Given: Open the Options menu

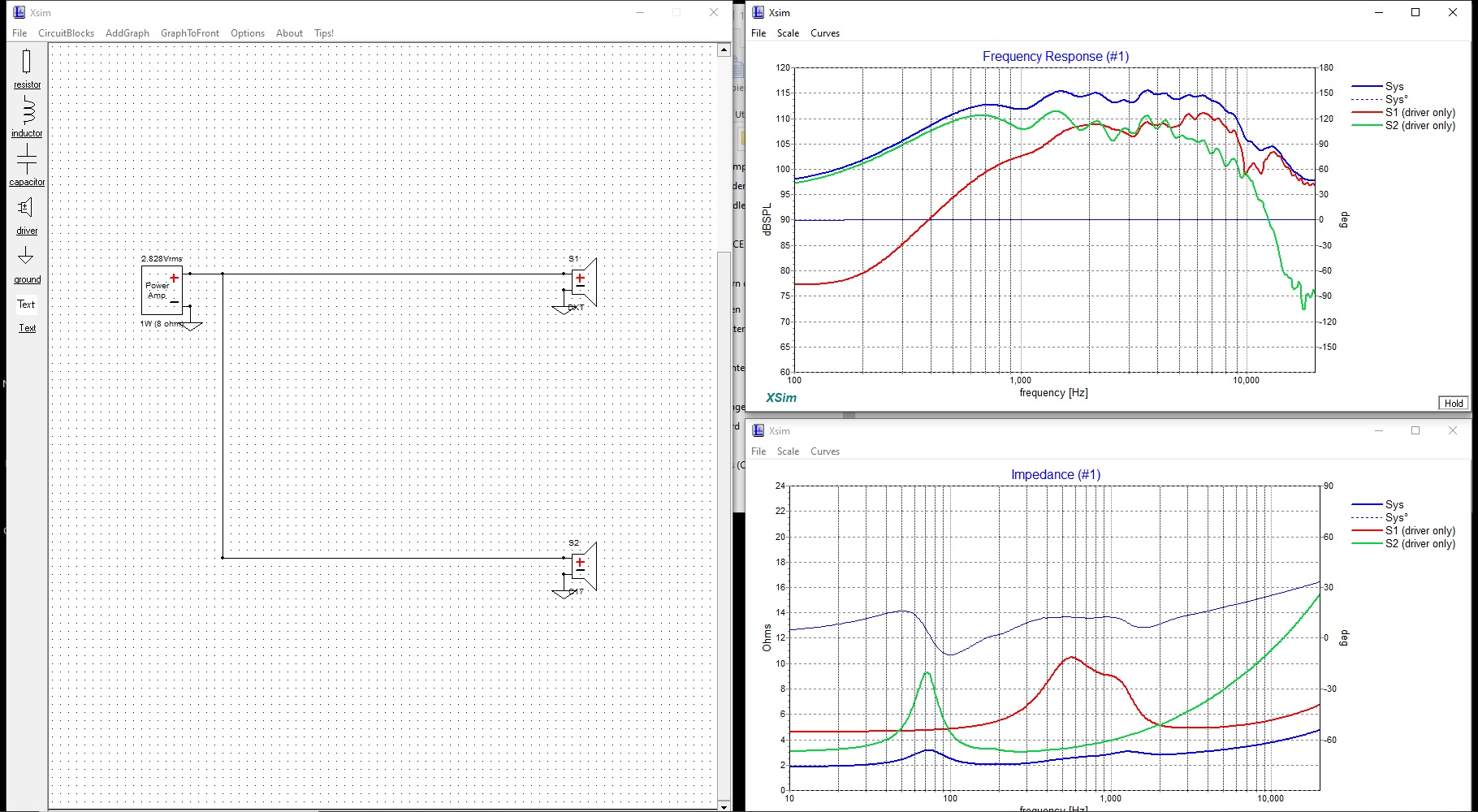Looking at the screenshot, I should pos(248,33).
